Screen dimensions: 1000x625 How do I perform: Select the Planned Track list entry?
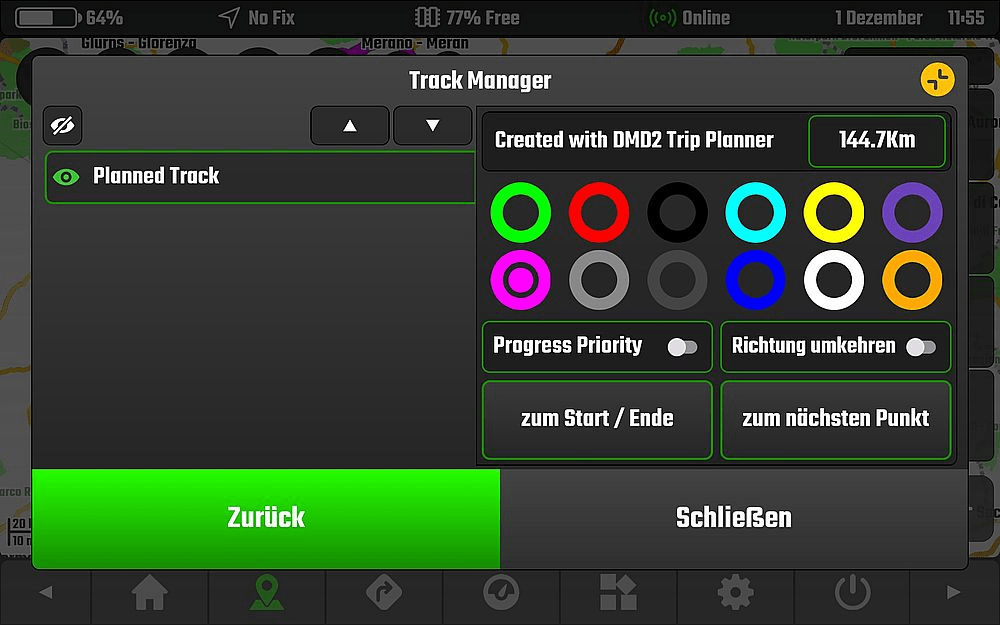pyautogui.click(x=260, y=177)
